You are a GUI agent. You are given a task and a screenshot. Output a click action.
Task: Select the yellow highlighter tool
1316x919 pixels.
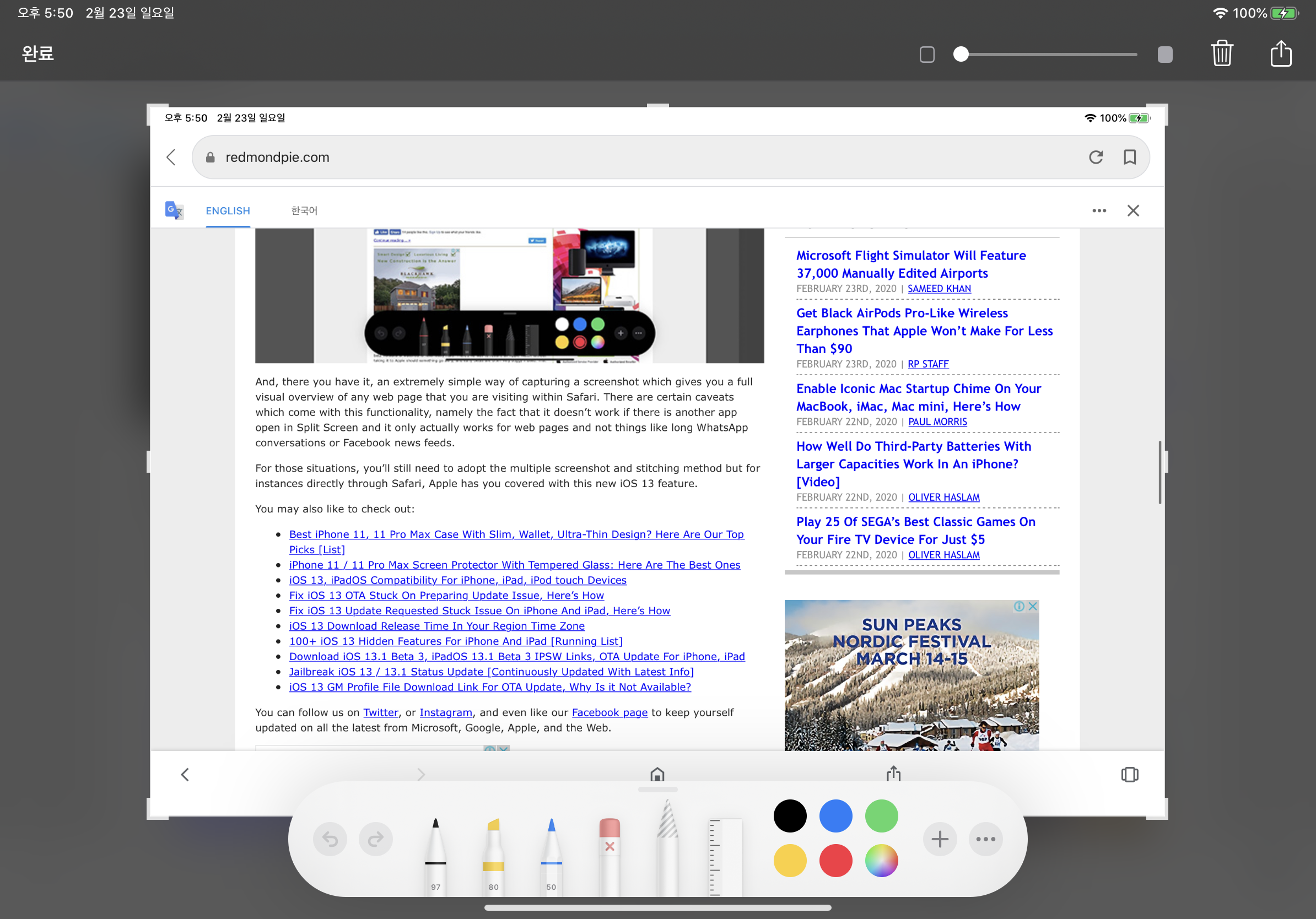[x=493, y=853]
